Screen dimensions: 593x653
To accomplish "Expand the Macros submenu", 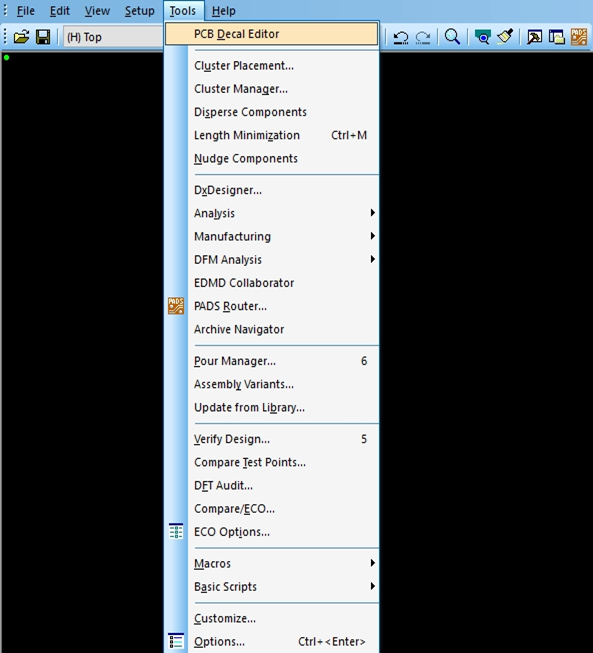I will 272,563.
